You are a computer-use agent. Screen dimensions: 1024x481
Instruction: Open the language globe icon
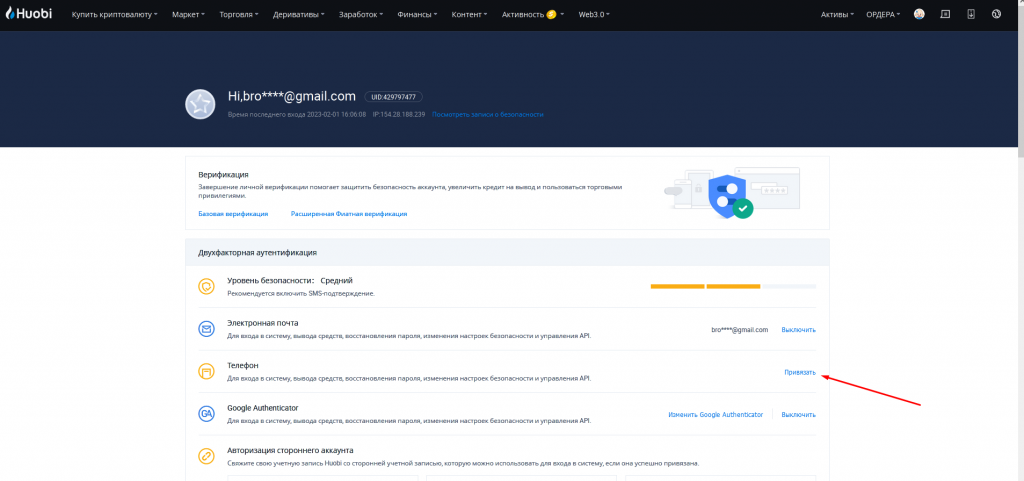[997, 14]
